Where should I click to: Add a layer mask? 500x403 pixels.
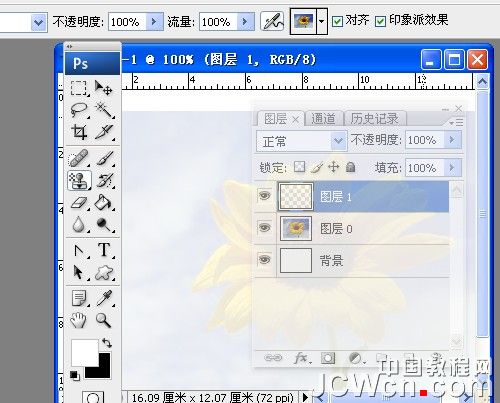[x=328, y=358]
